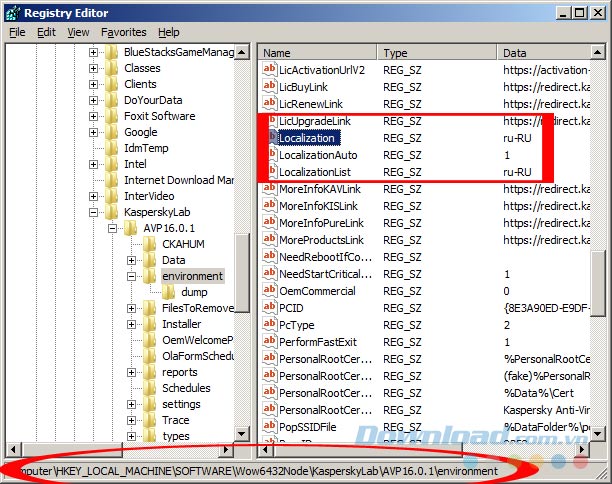Click the KasperskyLab folder icon
This screenshot has width=612, height=484.
112,212
